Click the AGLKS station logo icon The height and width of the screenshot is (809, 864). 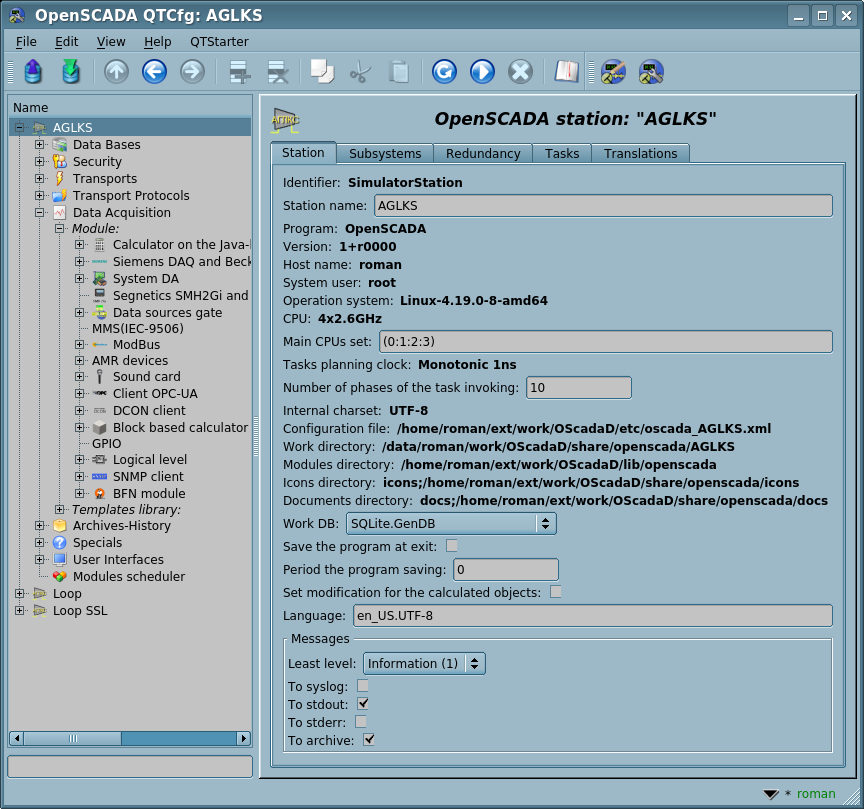point(285,120)
